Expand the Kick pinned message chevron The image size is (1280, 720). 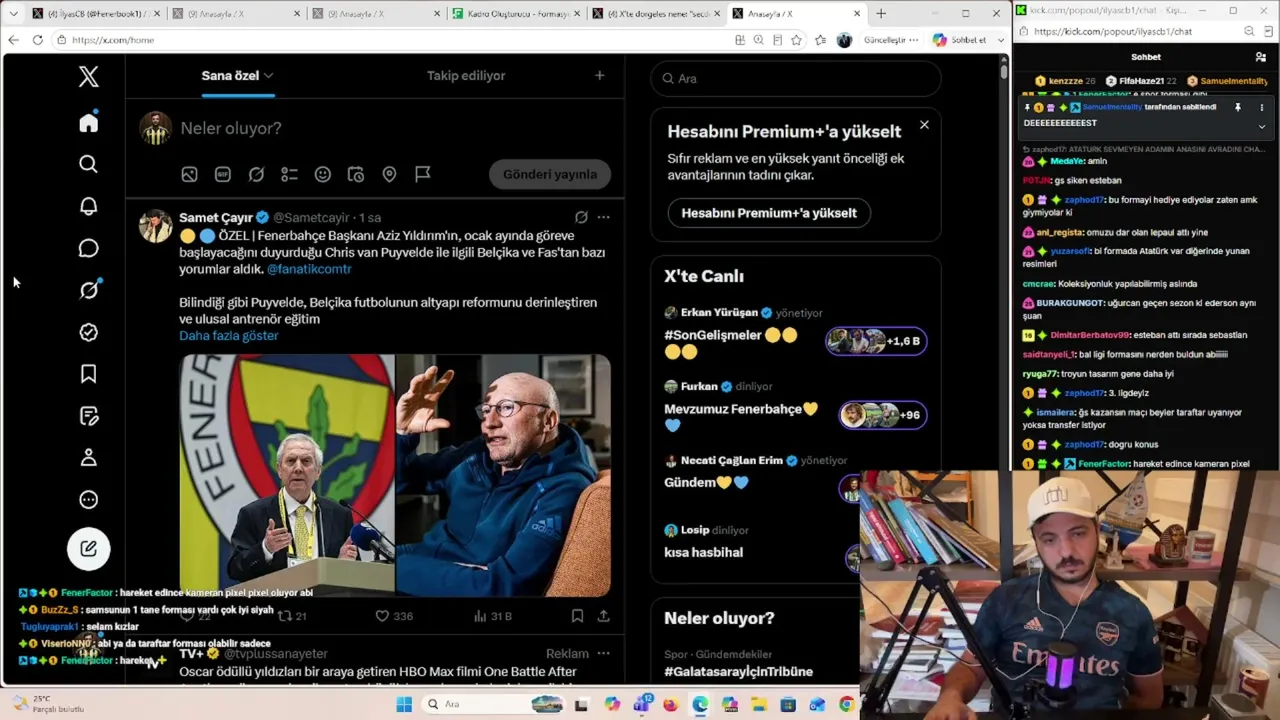tap(1261, 126)
